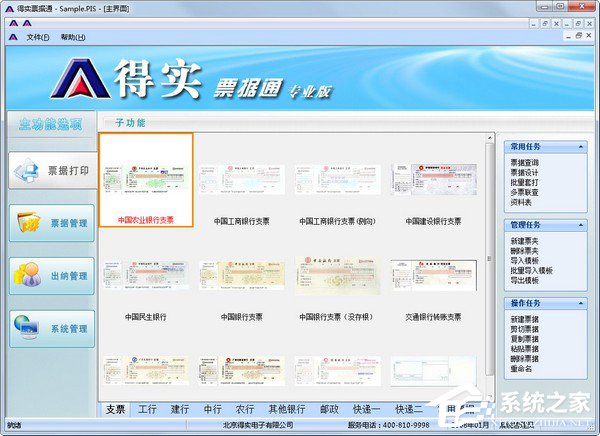Select the 中国工商银行支票(侧向) template thumbnail
The image size is (600, 436).
tap(338, 180)
